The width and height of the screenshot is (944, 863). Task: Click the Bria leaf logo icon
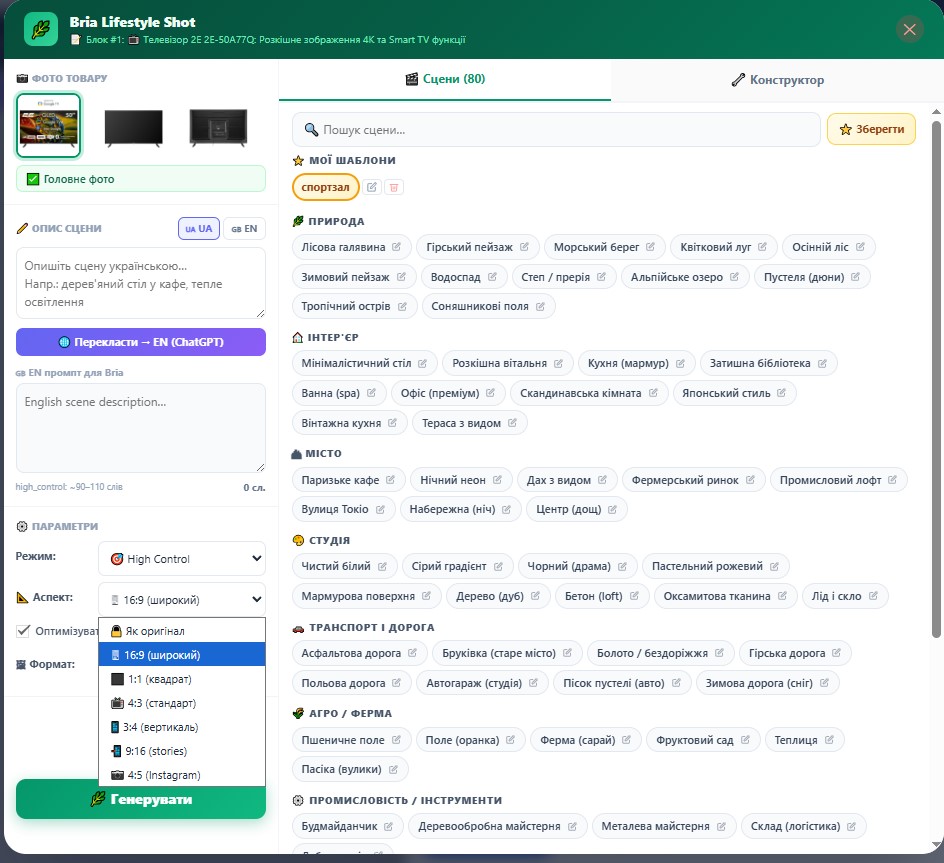[x=41, y=29]
